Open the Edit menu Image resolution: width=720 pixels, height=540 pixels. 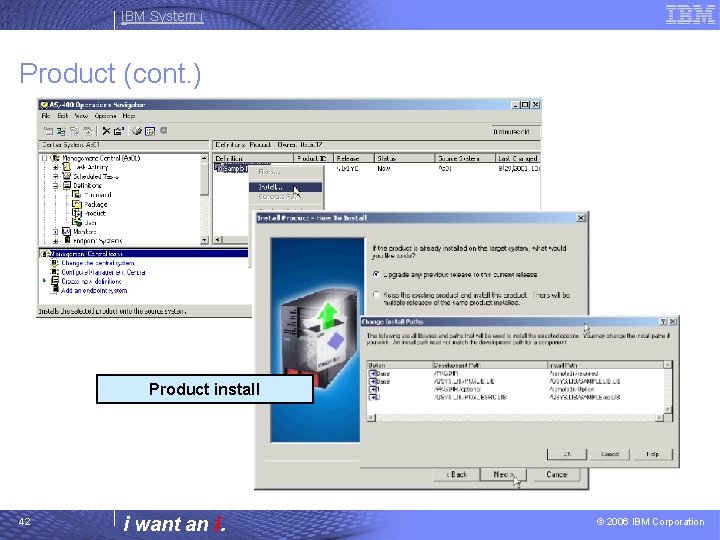coord(62,116)
